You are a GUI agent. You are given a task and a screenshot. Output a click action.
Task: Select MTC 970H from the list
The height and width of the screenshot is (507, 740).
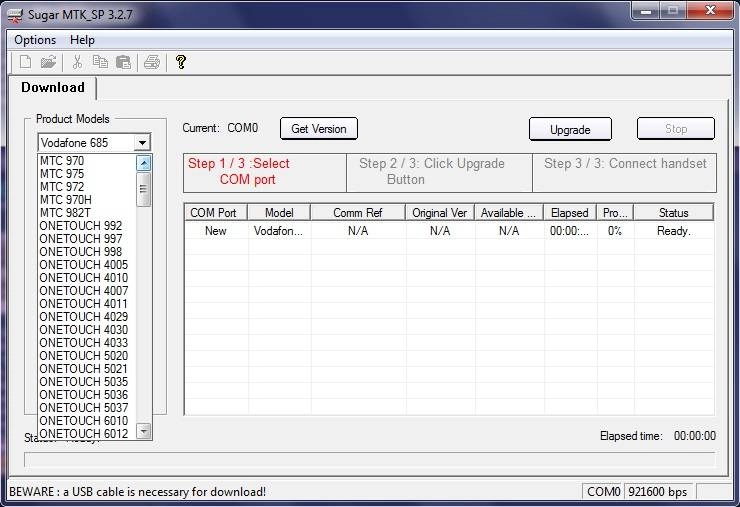coord(87,200)
